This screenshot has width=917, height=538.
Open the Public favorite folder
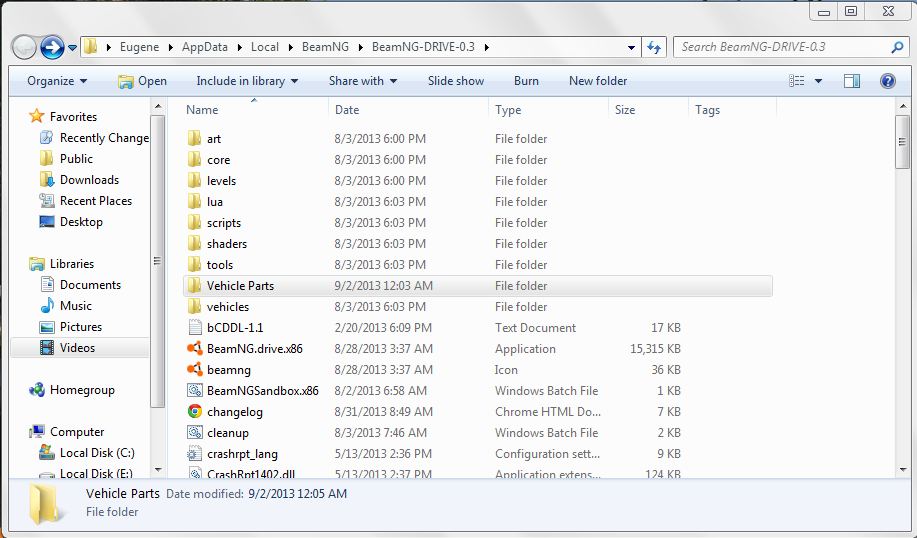pyautogui.click(x=76, y=159)
